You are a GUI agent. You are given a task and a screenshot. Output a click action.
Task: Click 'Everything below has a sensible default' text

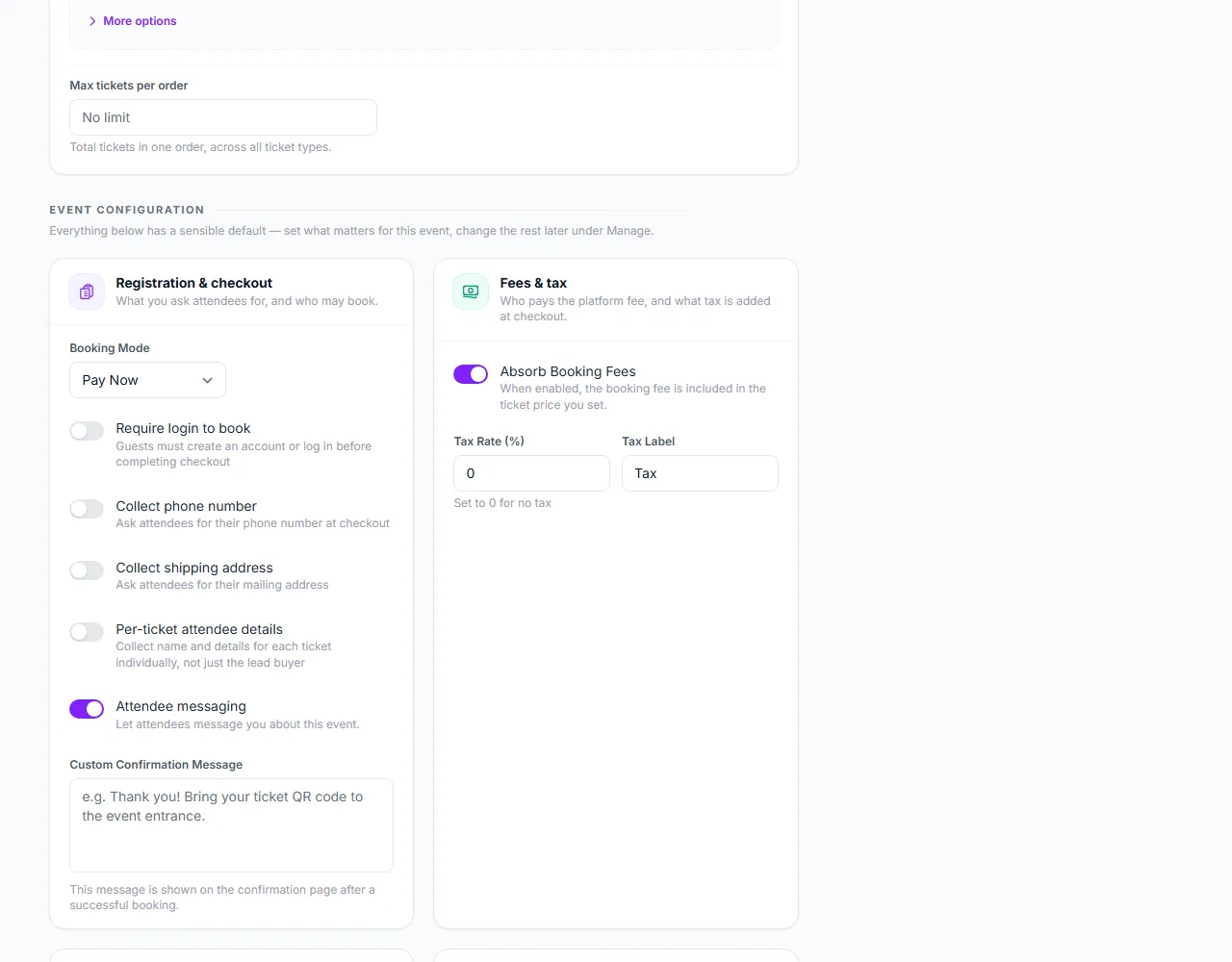click(x=351, y=231)
